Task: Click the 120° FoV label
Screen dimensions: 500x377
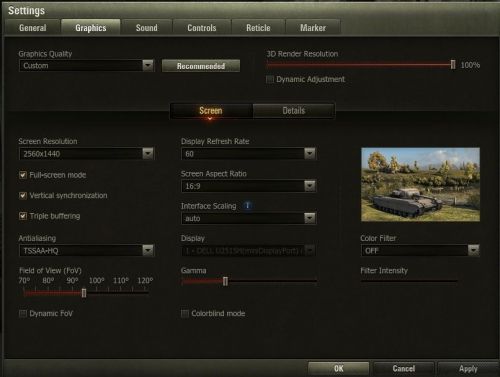Action: pos(145,281)
